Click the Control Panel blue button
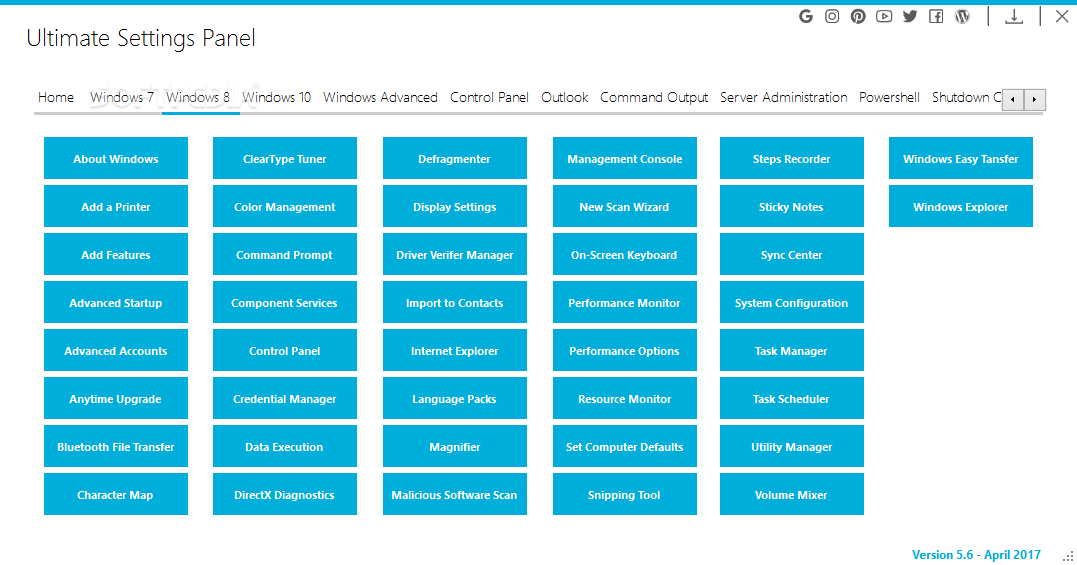1077x565 pixels. pos(285,351)
